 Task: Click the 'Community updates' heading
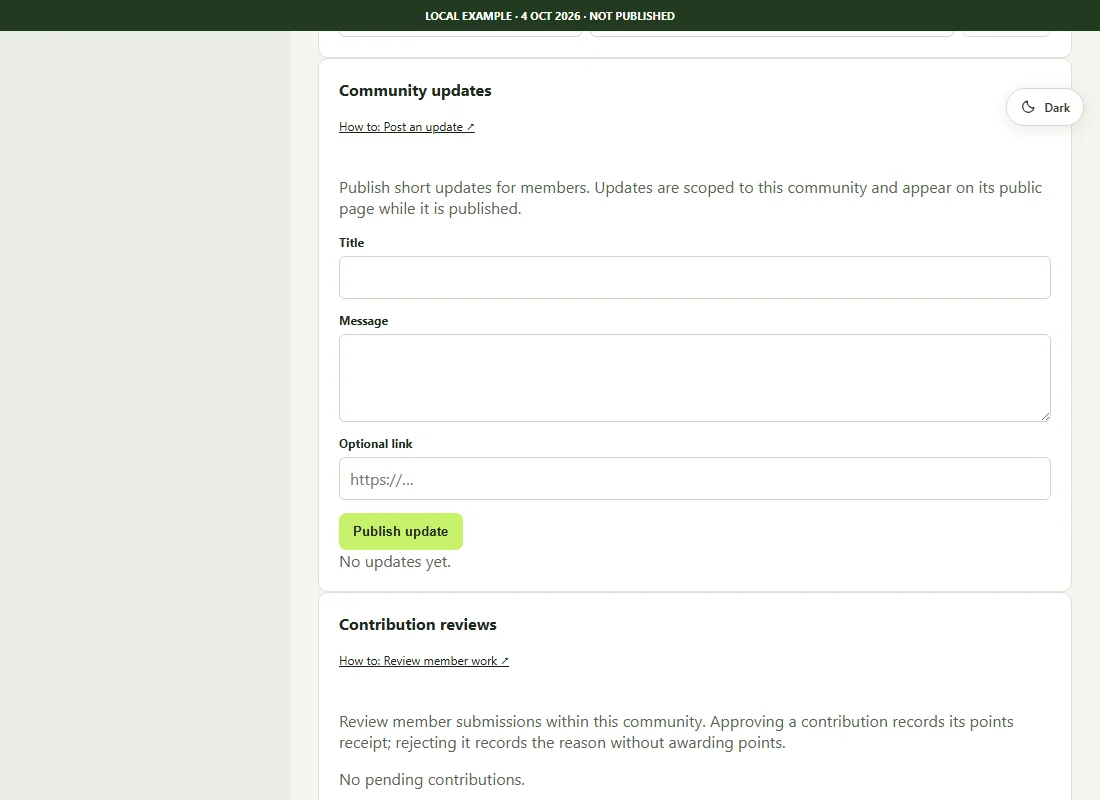415,91
